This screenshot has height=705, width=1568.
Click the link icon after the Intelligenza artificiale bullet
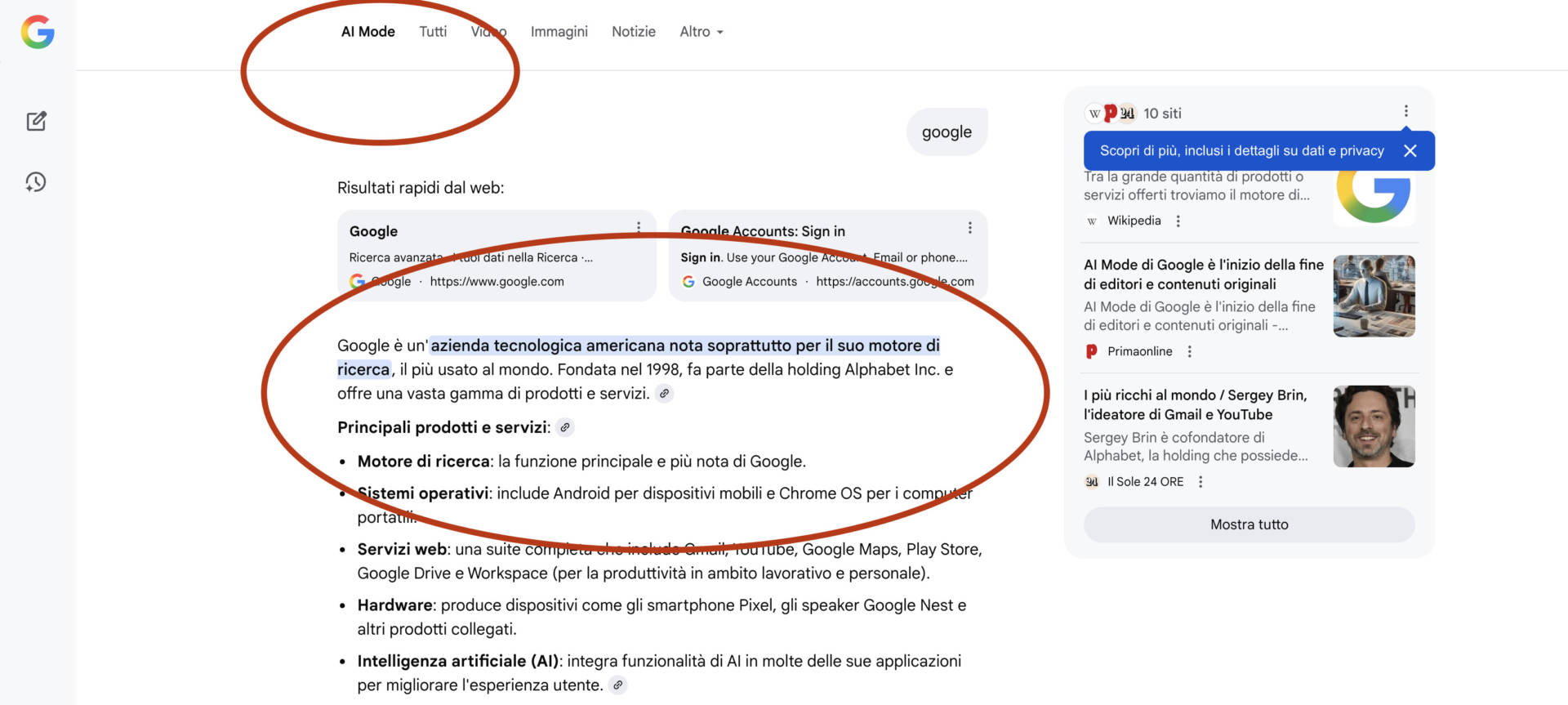click(618, 685)
